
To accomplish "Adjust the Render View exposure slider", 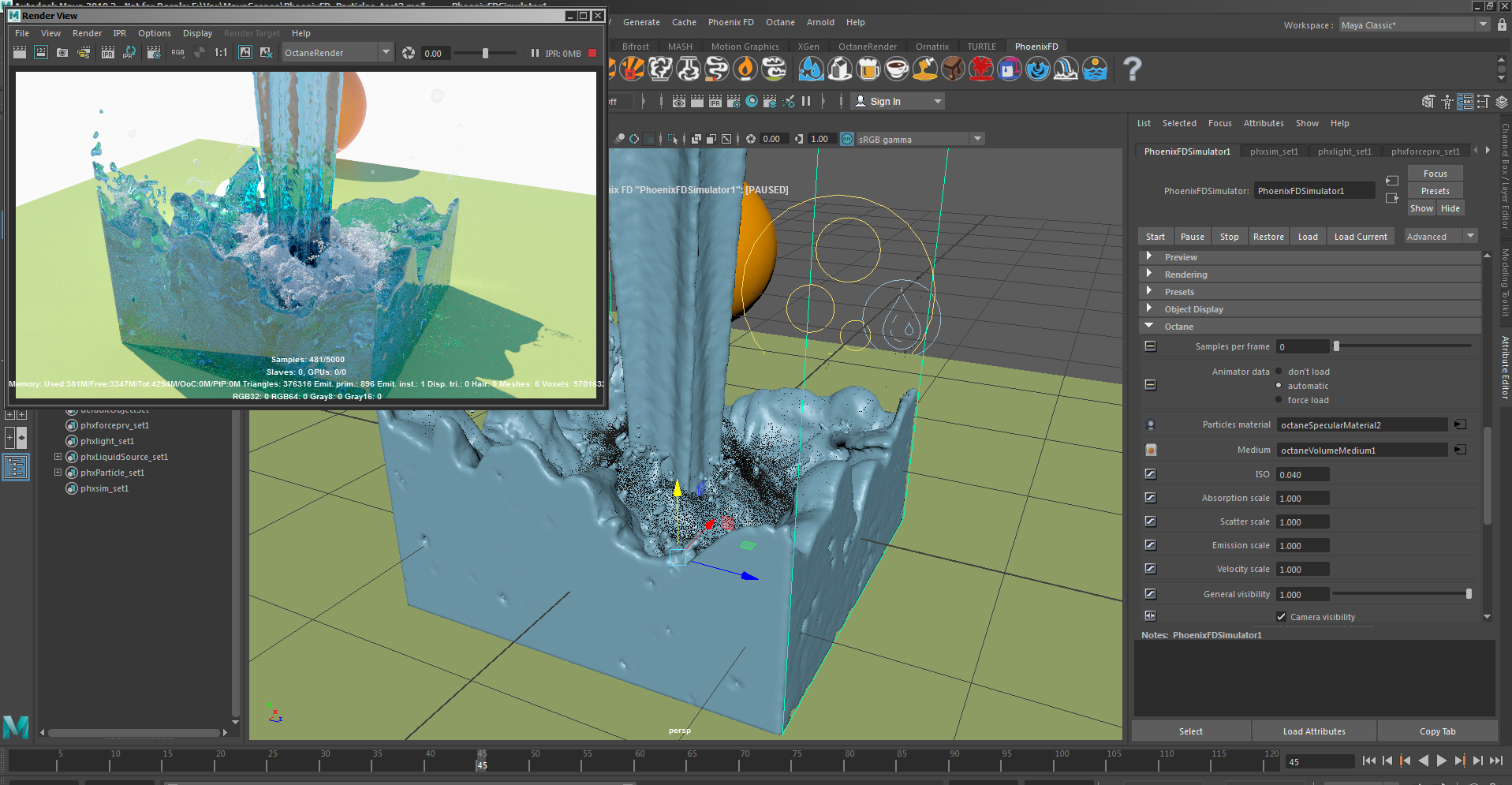I will tap(486, 53).
